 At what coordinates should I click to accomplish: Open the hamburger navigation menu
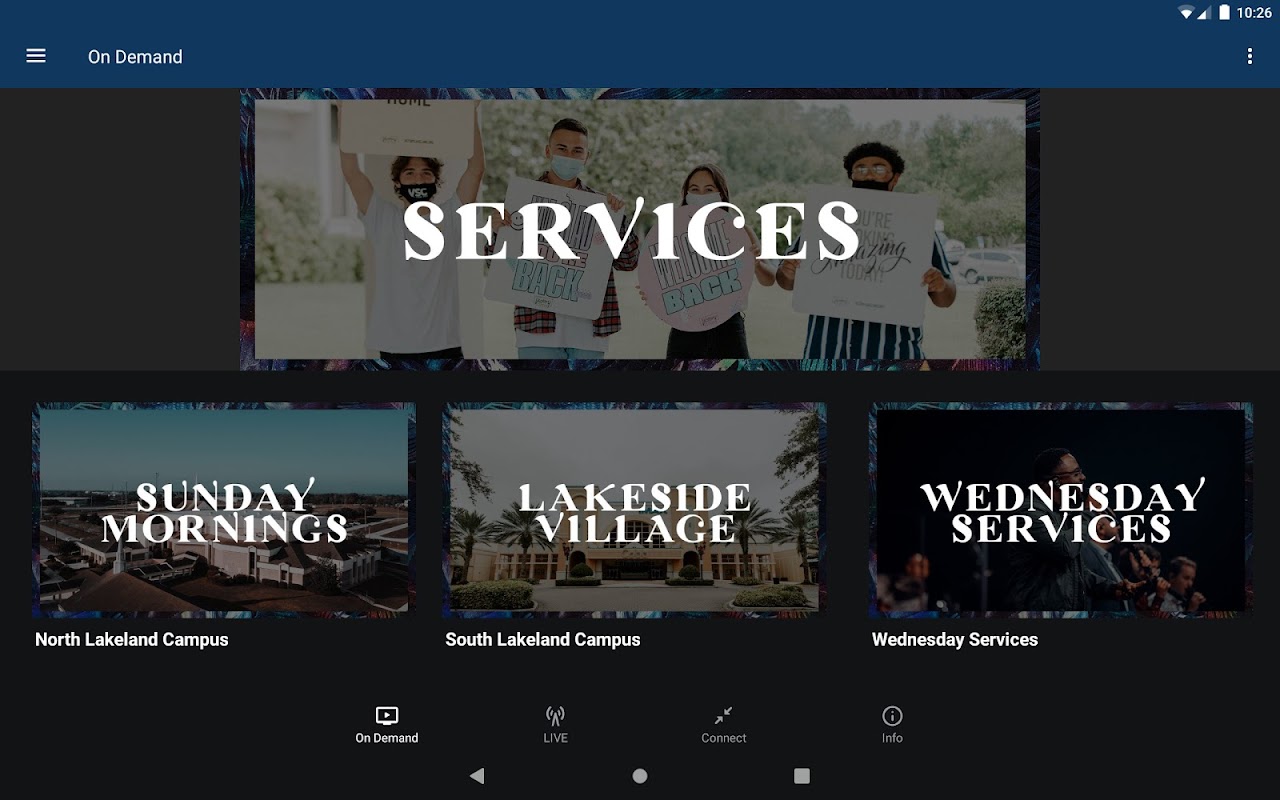click(36, 56)
